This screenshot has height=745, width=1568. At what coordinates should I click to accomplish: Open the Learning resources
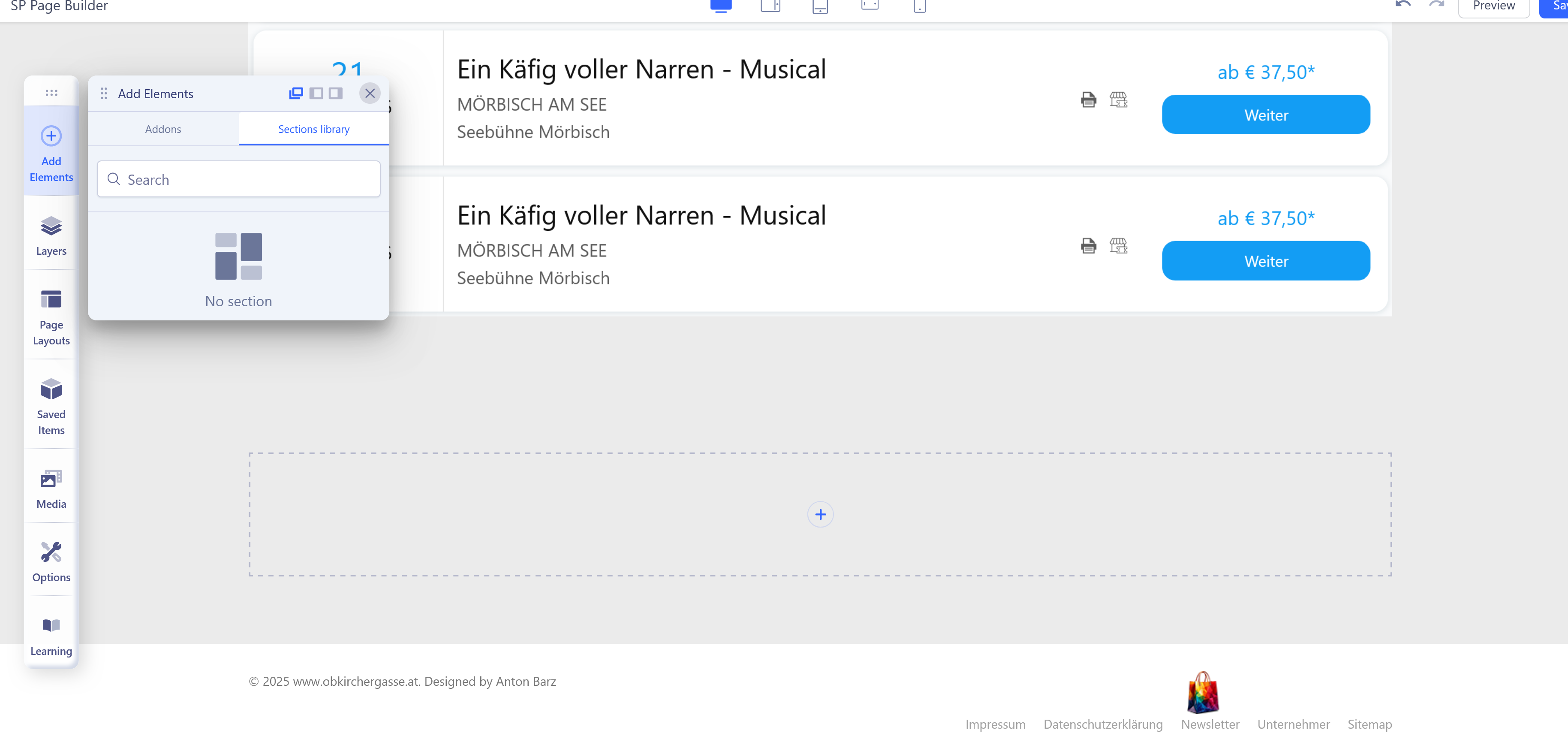pos(51,636)
